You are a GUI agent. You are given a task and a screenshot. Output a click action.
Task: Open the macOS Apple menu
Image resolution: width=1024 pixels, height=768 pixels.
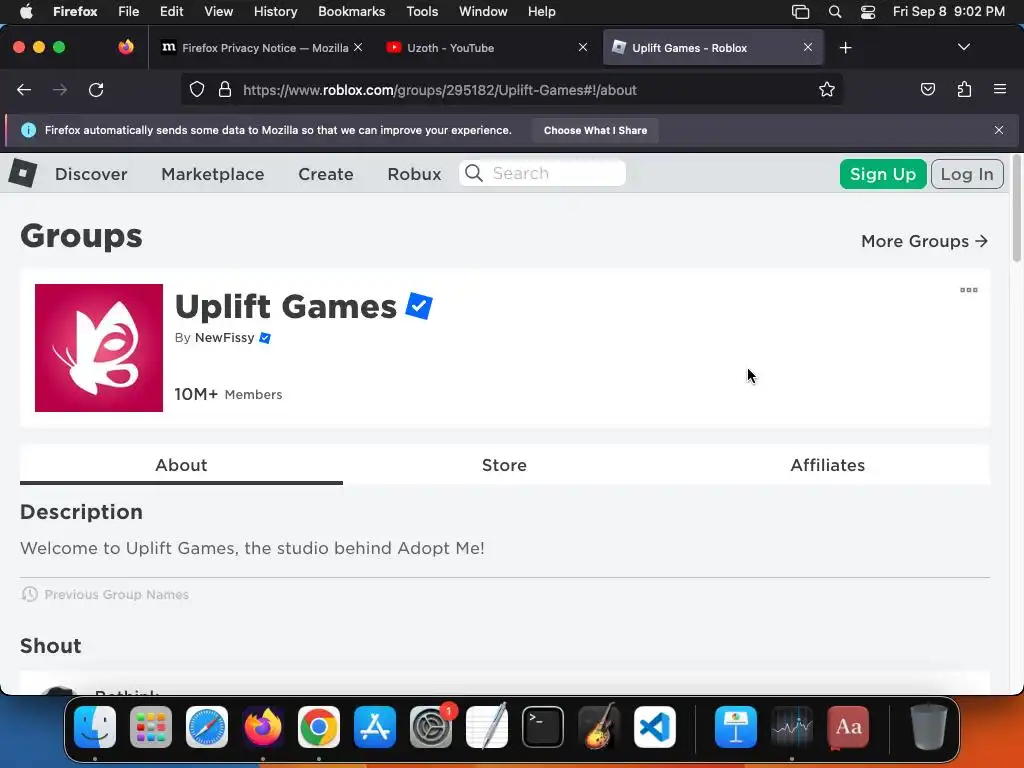click(x=25, y=11)
